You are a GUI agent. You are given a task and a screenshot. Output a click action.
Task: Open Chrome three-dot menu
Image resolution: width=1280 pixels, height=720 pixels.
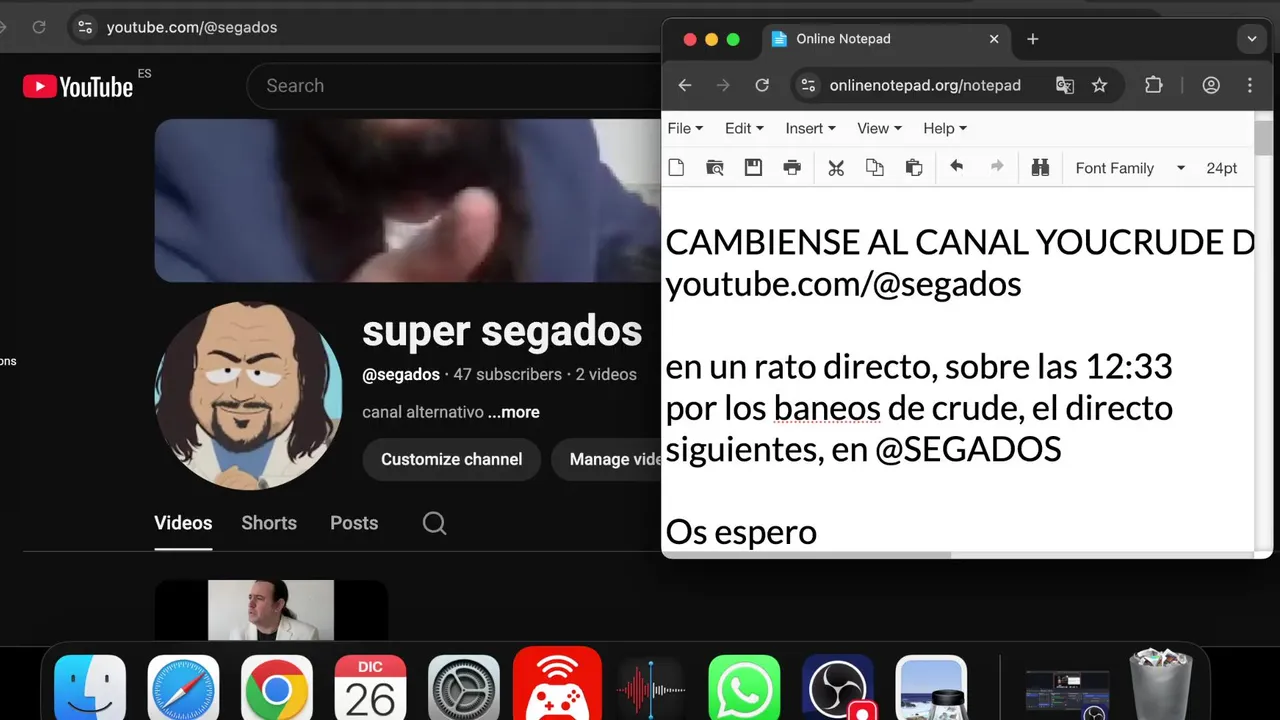coord(1250,85)
